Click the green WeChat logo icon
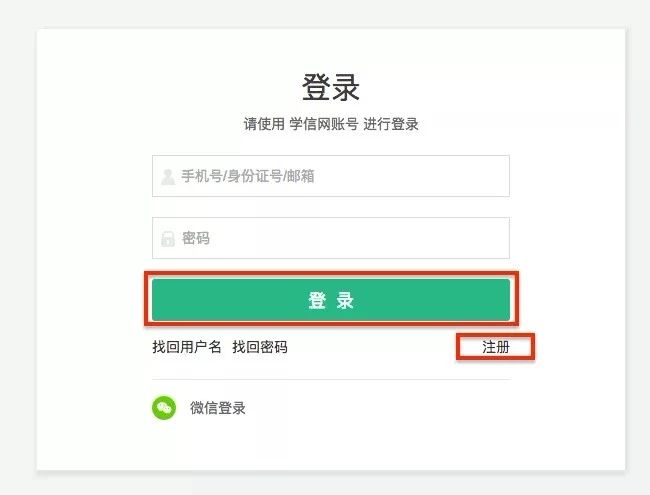Screen dimensions: 650x495 [164, 408]
